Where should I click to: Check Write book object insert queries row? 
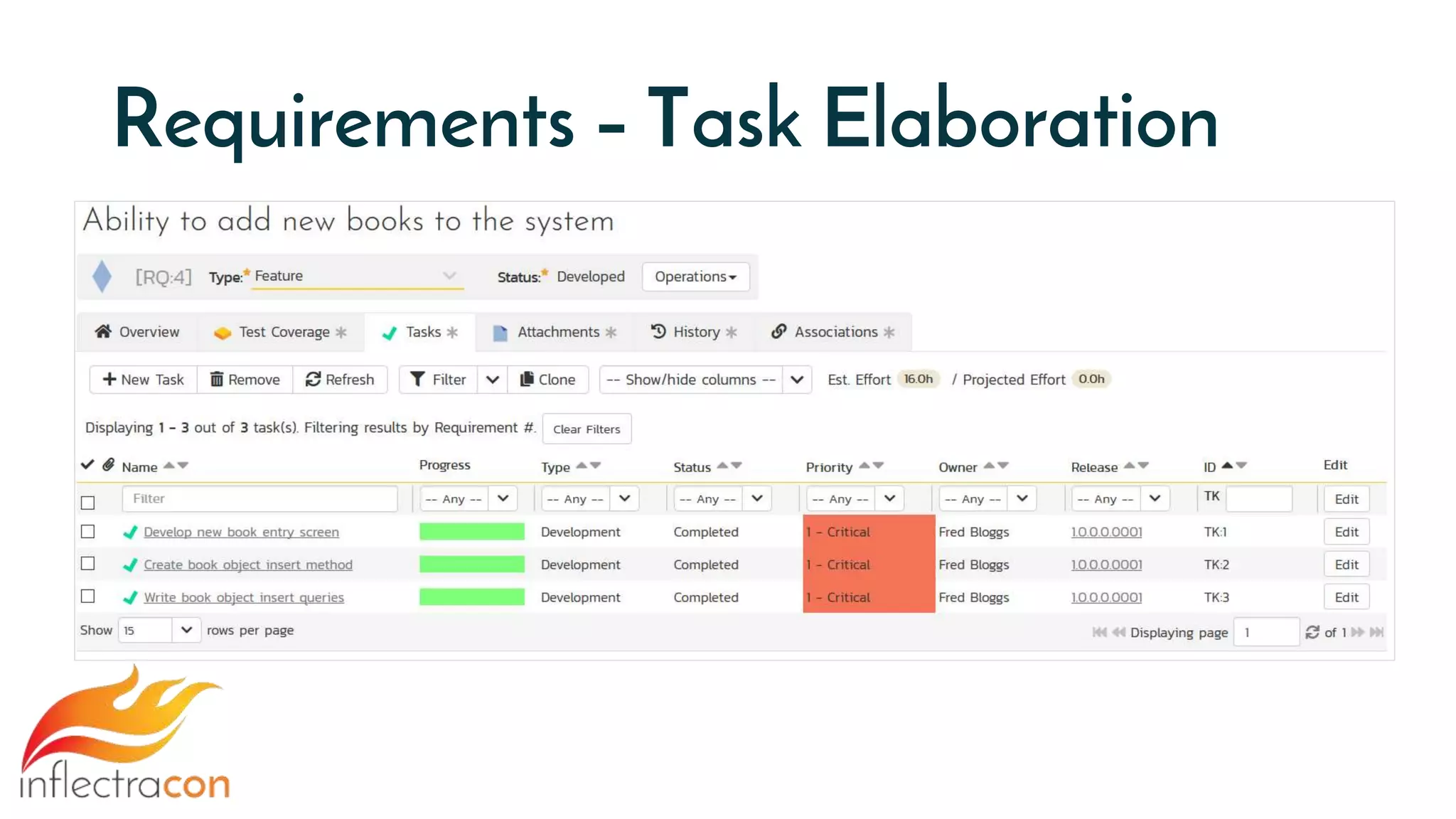point(87,596)
